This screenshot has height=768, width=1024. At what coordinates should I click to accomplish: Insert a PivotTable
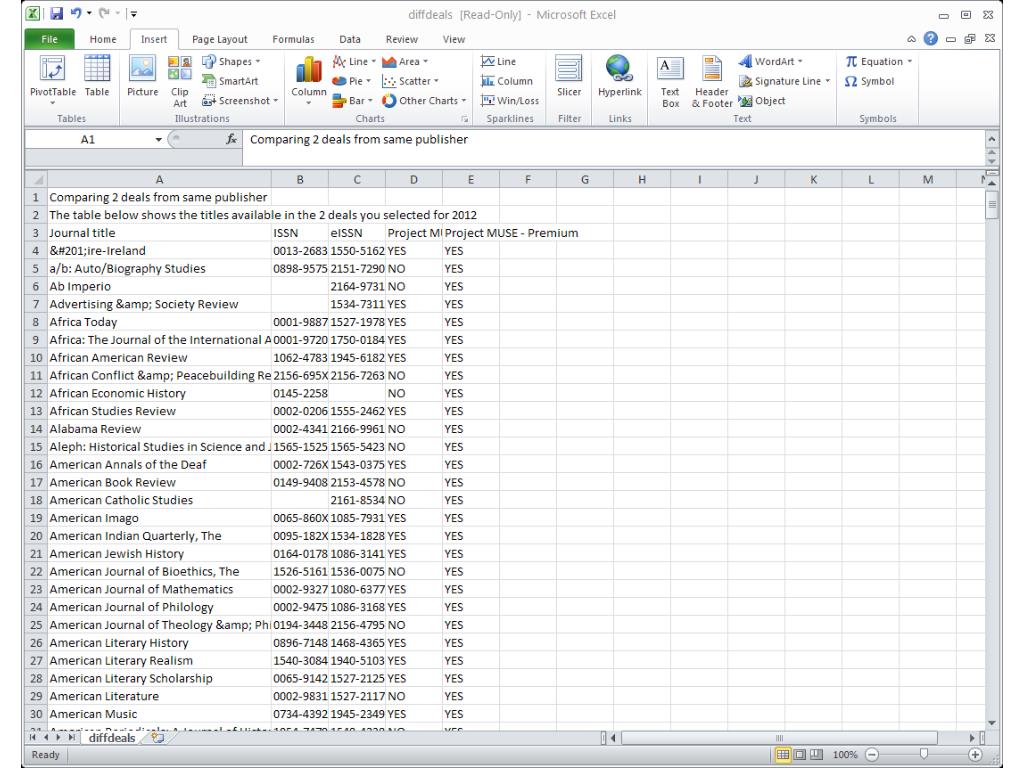(x=52, y=81)
